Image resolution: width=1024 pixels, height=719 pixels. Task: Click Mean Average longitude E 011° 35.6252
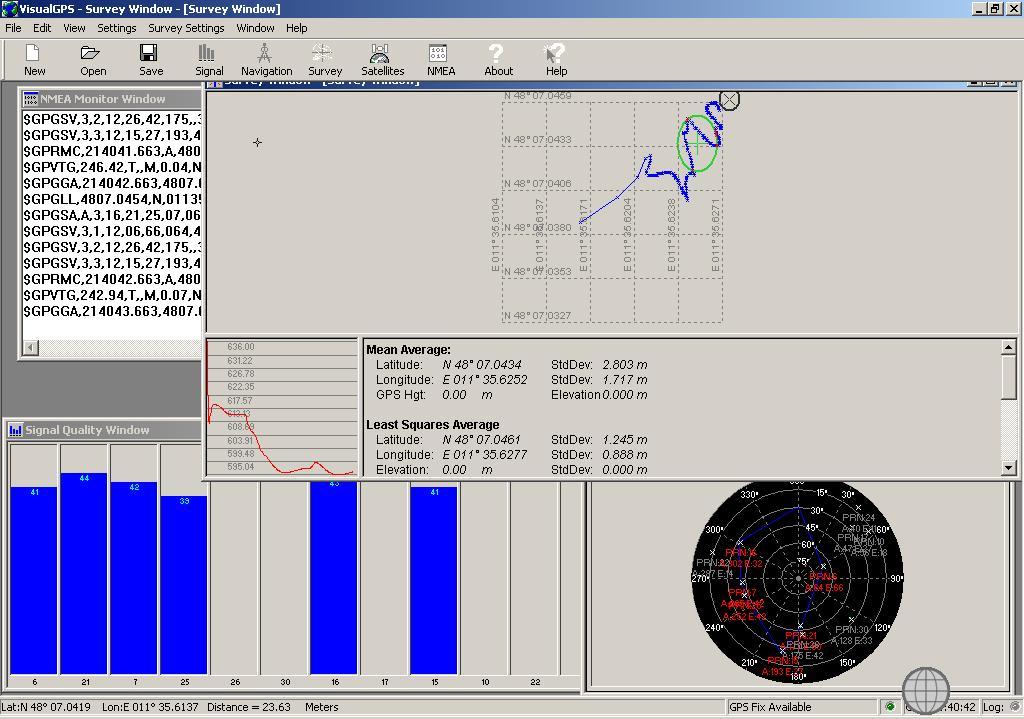click(485, 380)
